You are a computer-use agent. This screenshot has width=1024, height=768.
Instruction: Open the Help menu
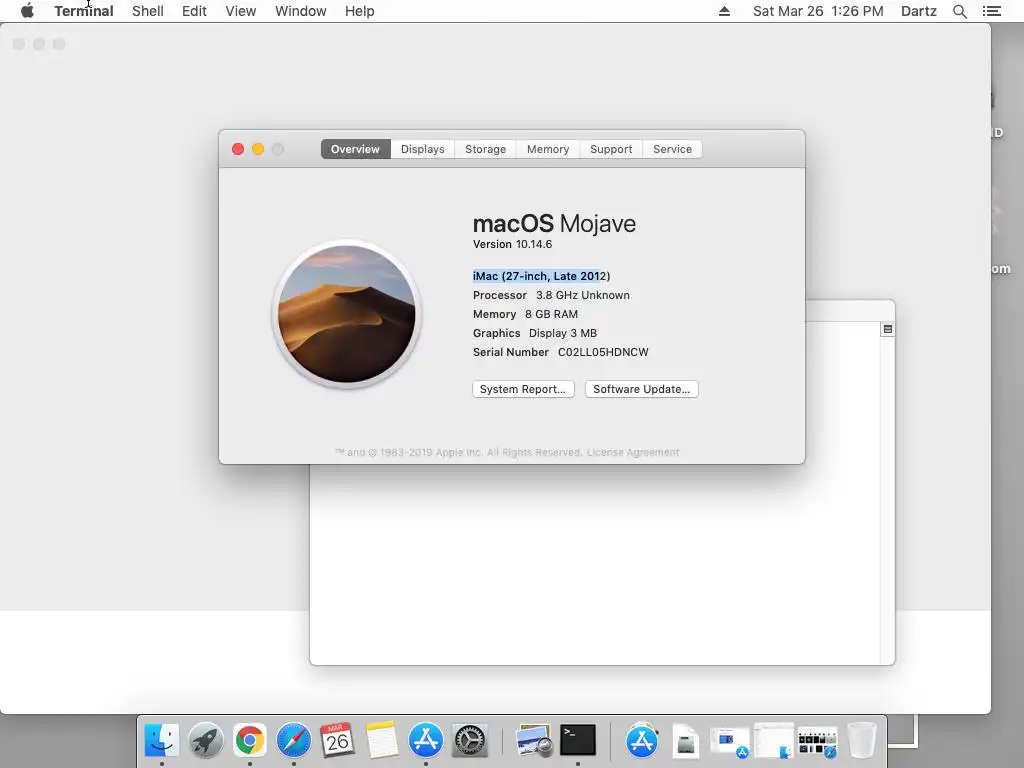pos(359,11)
